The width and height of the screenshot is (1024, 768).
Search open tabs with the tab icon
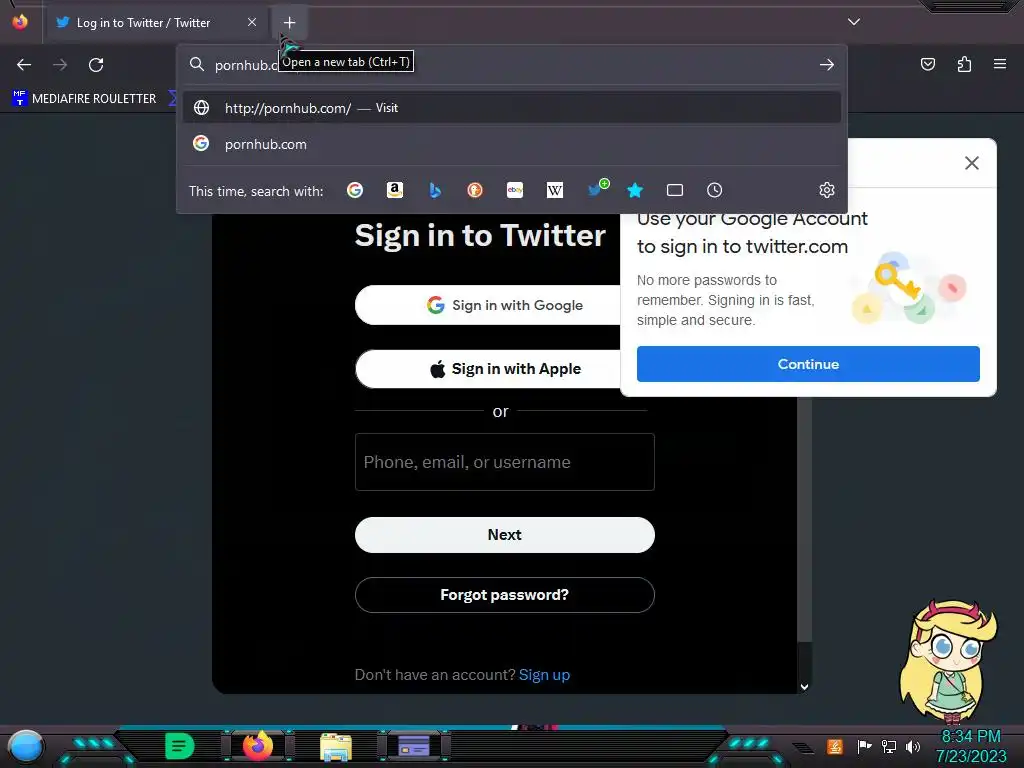675,190
